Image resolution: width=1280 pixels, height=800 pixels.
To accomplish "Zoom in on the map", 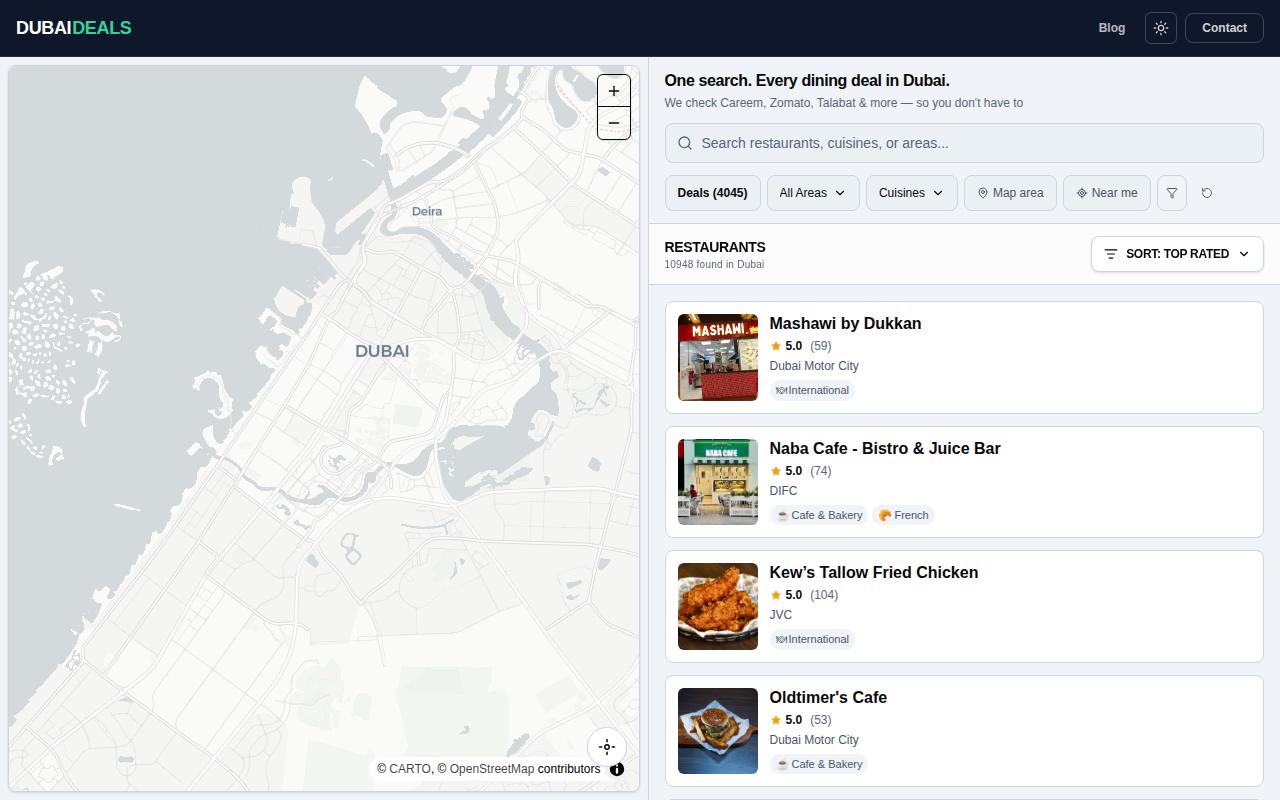I will pos(614,91).
